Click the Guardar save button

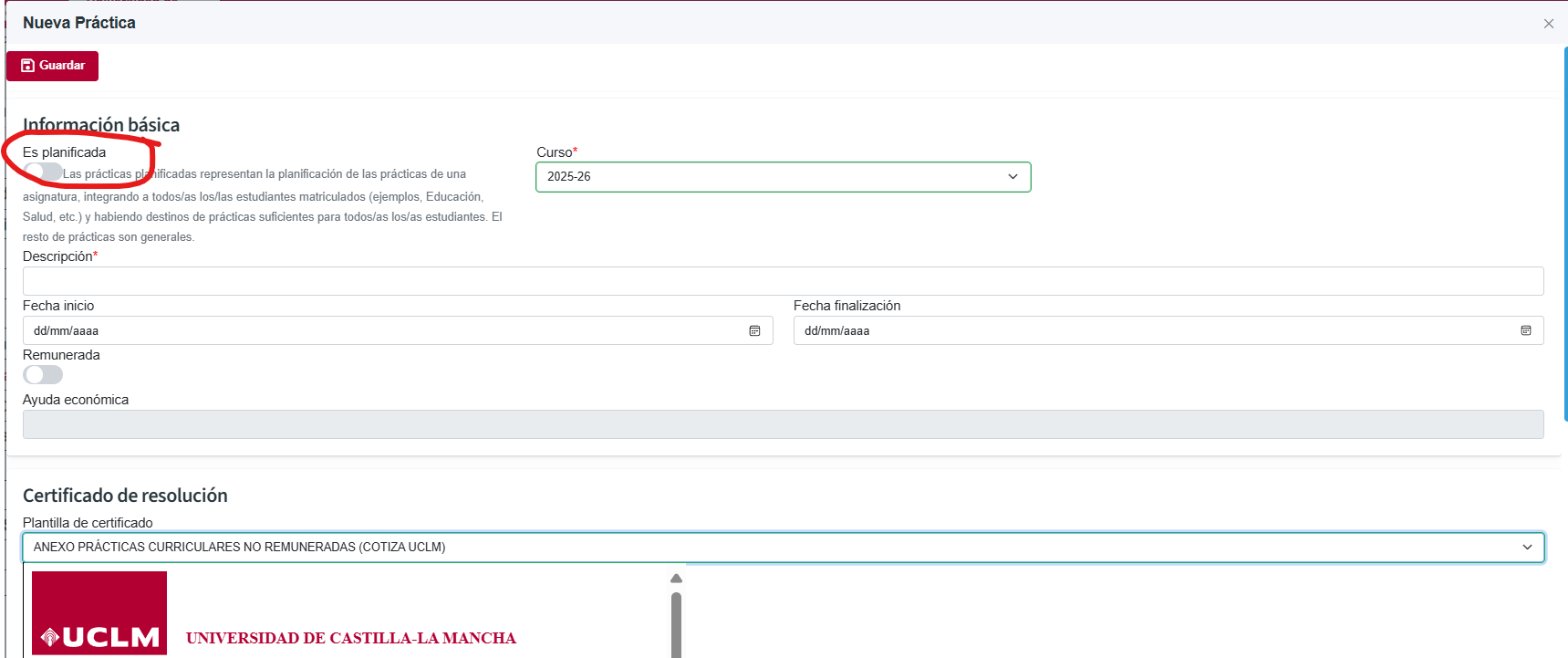tap(52, 66)
